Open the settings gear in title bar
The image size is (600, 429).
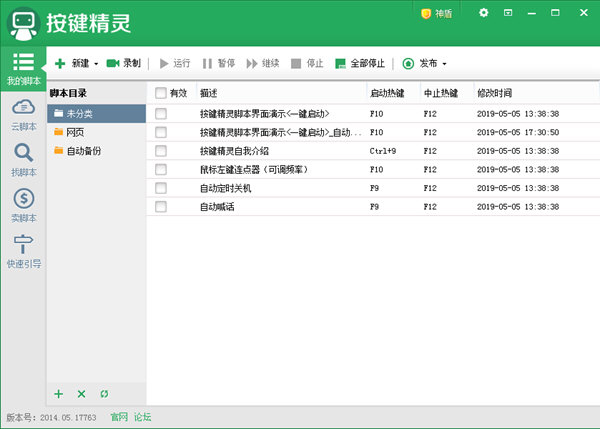tap(484, 13)
